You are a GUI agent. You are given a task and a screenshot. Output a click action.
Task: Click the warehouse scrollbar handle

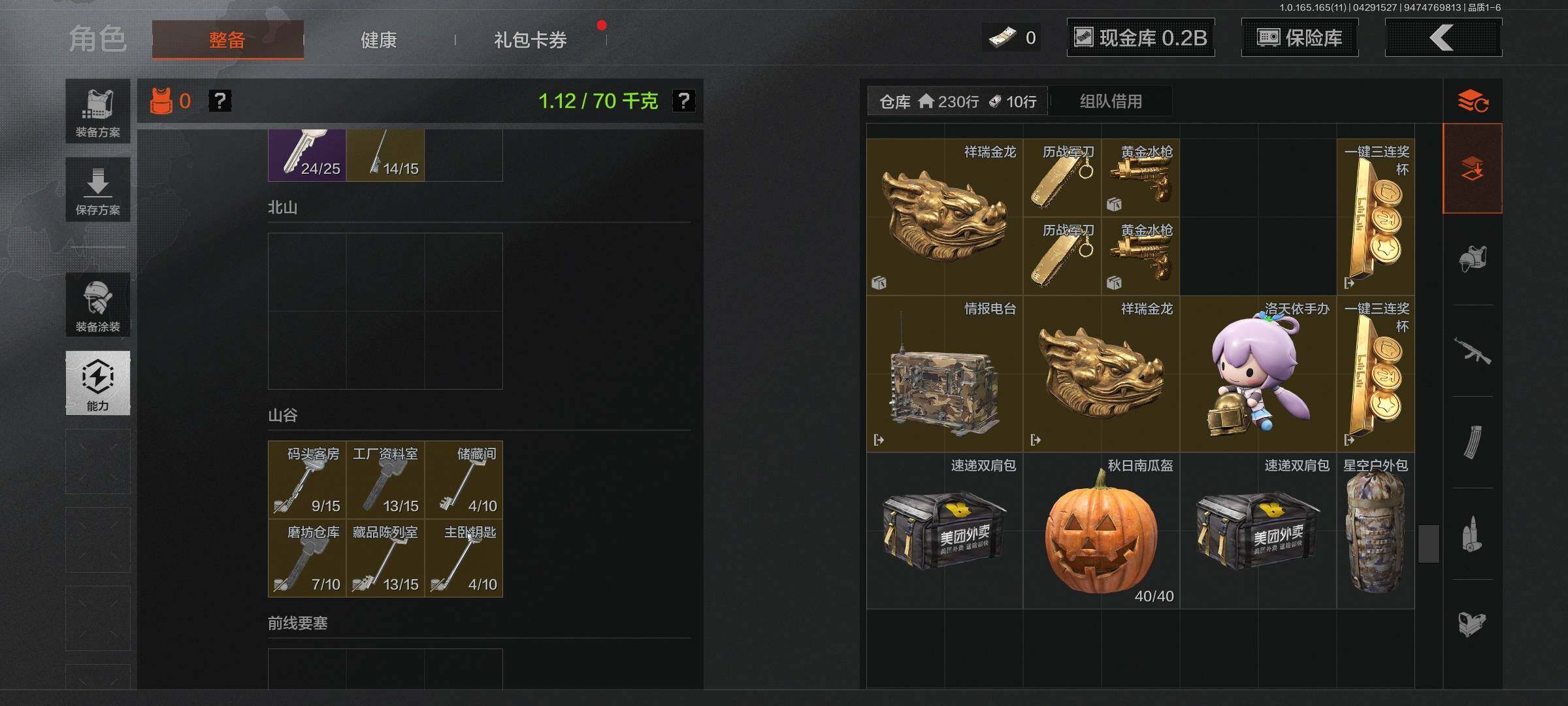coord(1429,543)
